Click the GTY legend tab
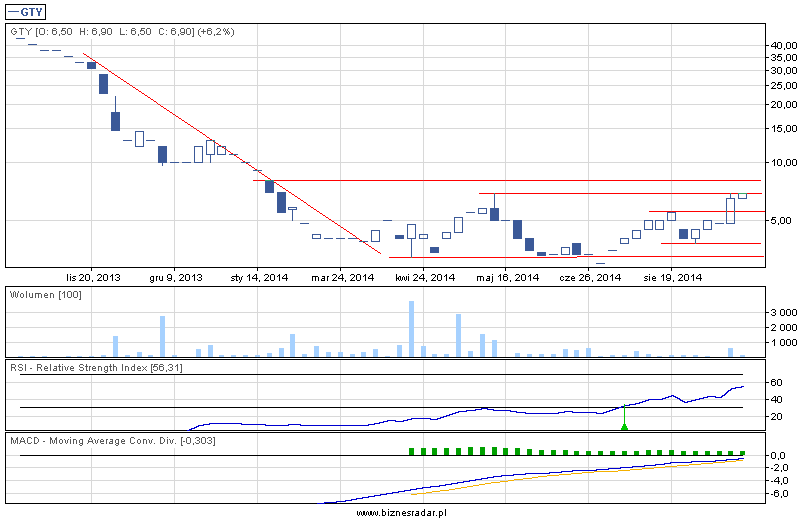This screenshot has width=800, height=520. coord(30,12)
